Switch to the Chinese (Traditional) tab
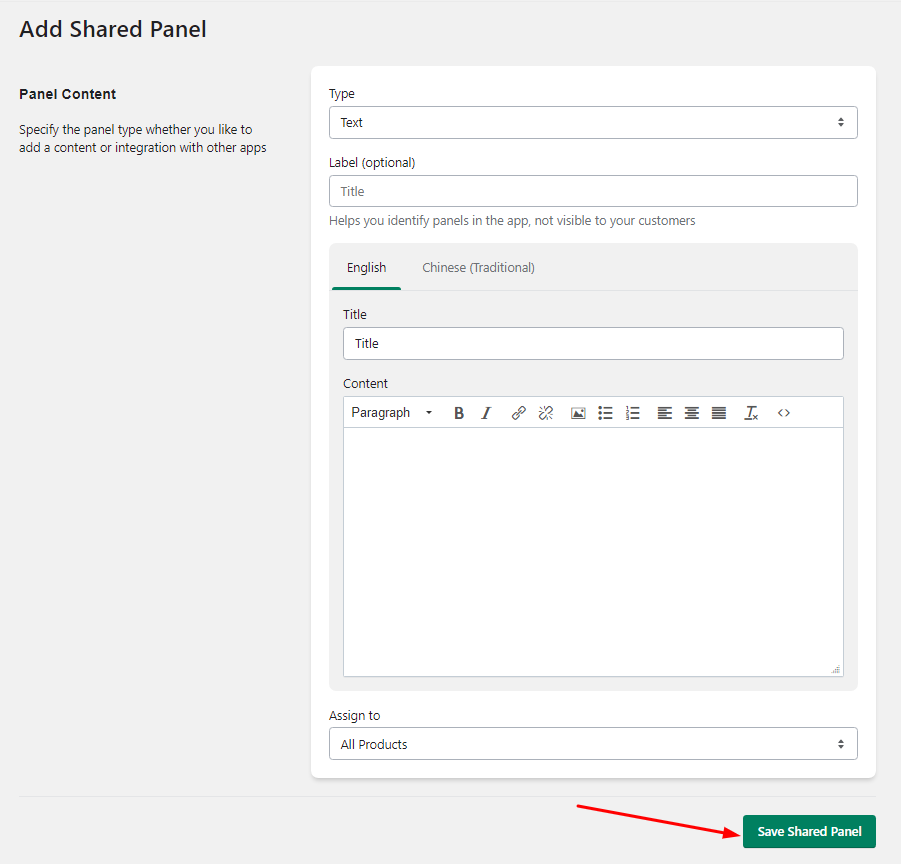Screen dimensions: 901x864 coord(478,268)
